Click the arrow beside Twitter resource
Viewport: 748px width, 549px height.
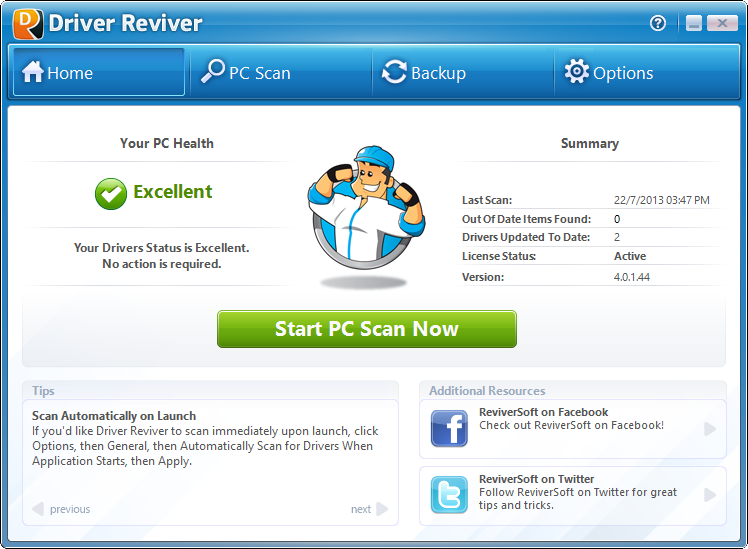coord(710,495)
